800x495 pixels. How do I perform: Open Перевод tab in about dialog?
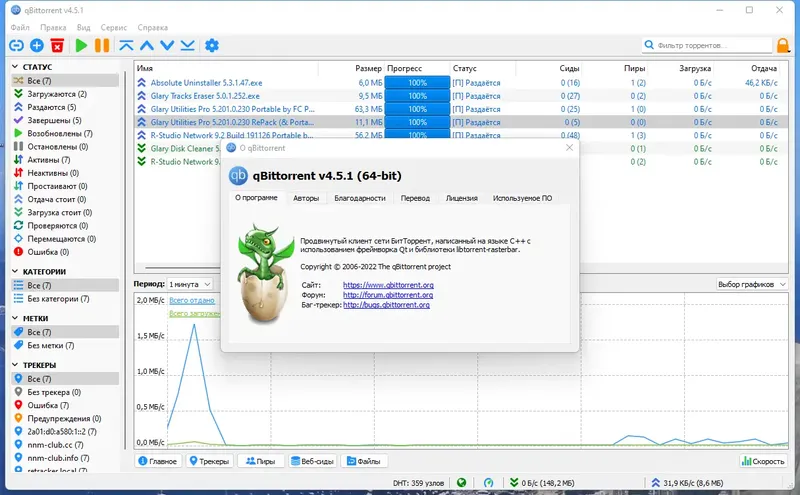tap(415, 198)
